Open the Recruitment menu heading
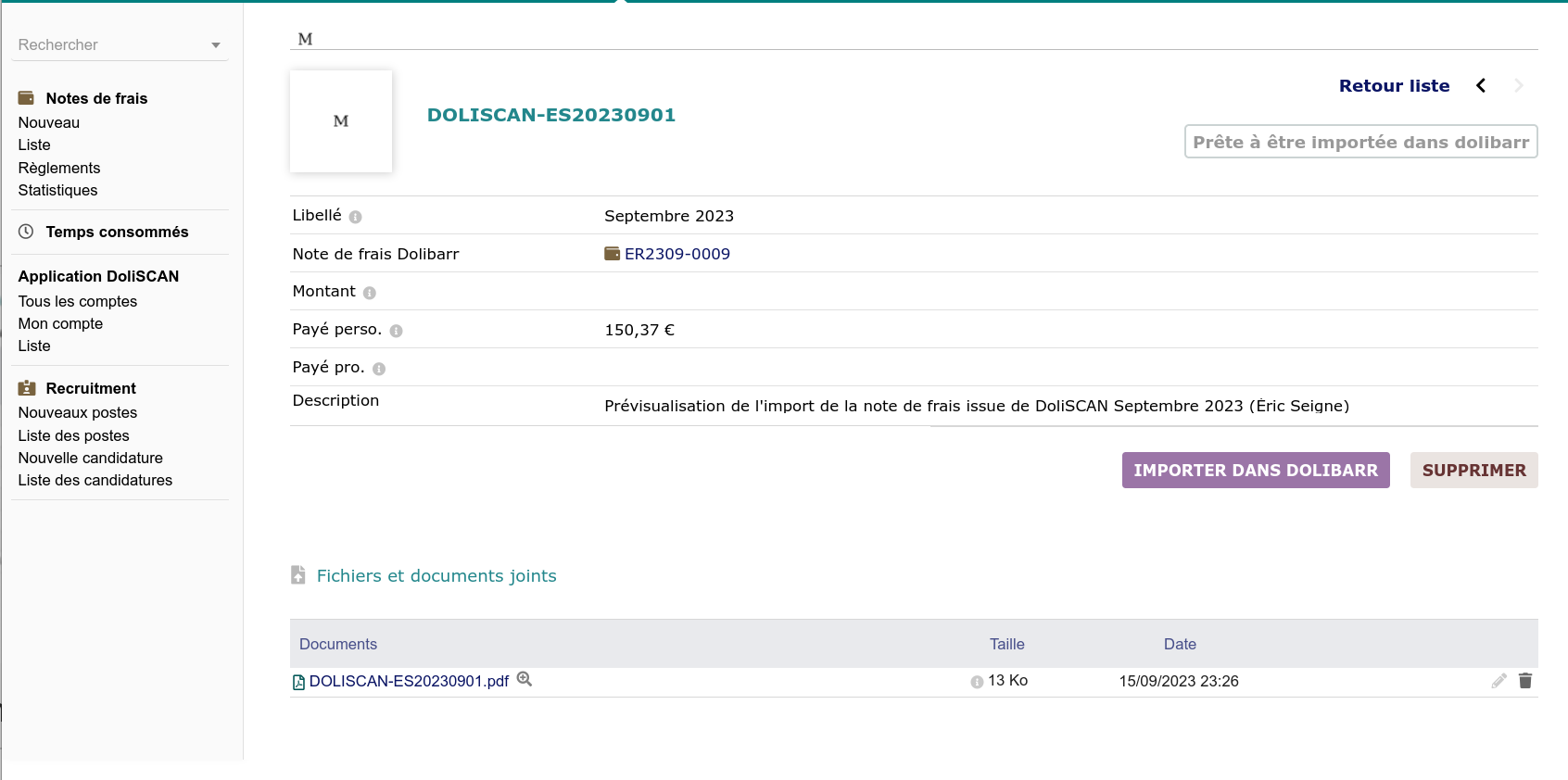The width and height of the screenshot is (1568, 780). pyautogui.click(x=91, y=388)
